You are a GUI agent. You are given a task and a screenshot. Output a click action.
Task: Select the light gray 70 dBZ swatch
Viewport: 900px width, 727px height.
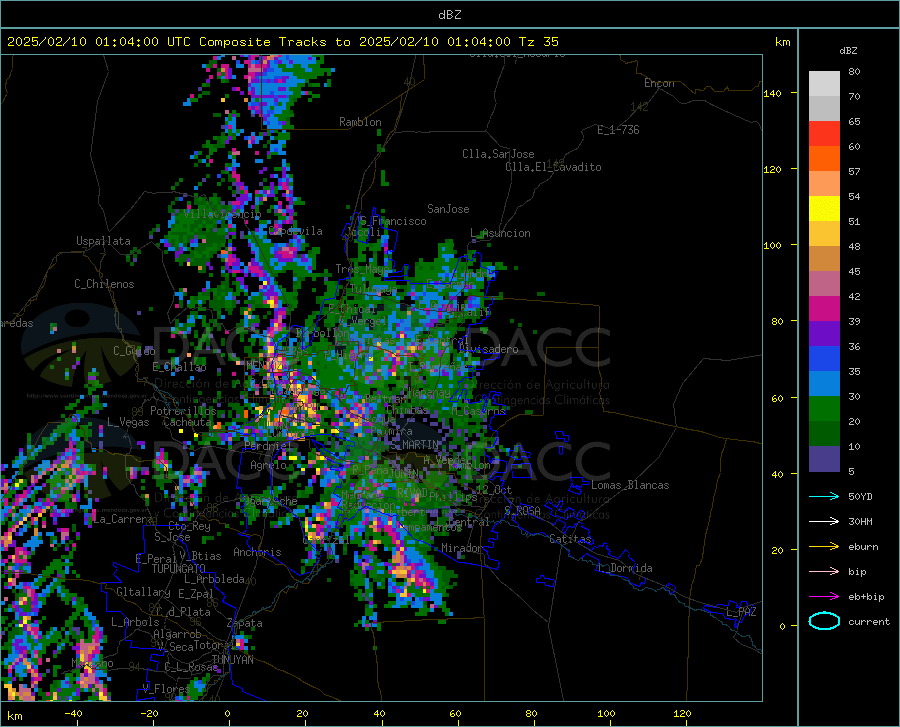(x=824, y=84)
